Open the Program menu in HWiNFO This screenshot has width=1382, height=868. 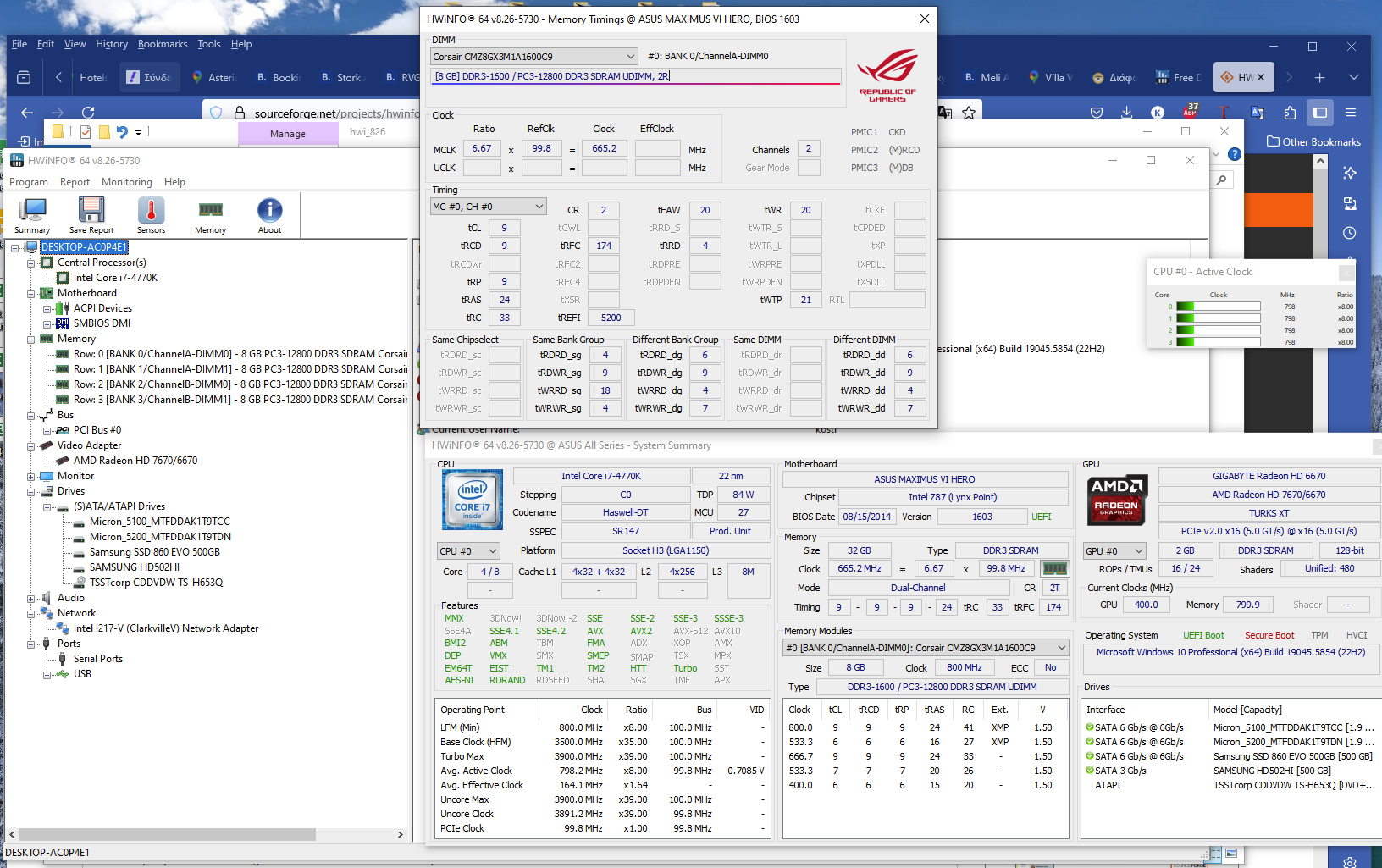click(x=29, y=182)
